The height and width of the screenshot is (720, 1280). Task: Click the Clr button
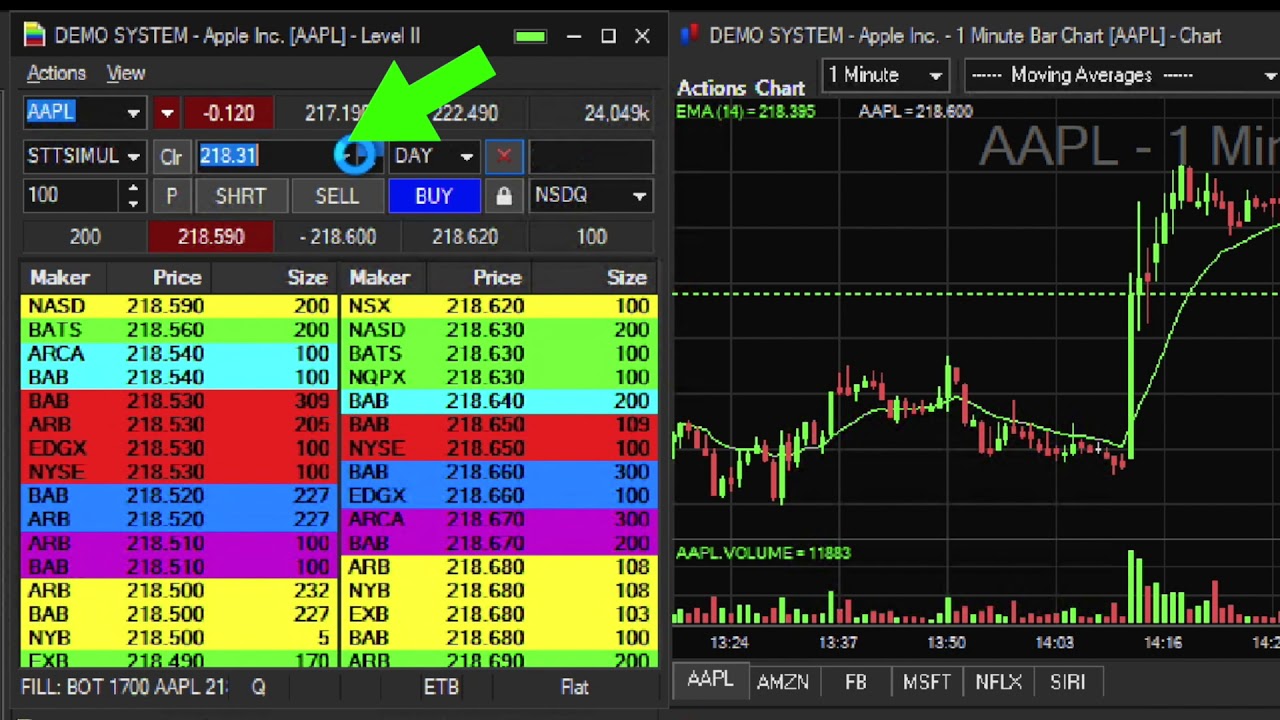(171, 157)
